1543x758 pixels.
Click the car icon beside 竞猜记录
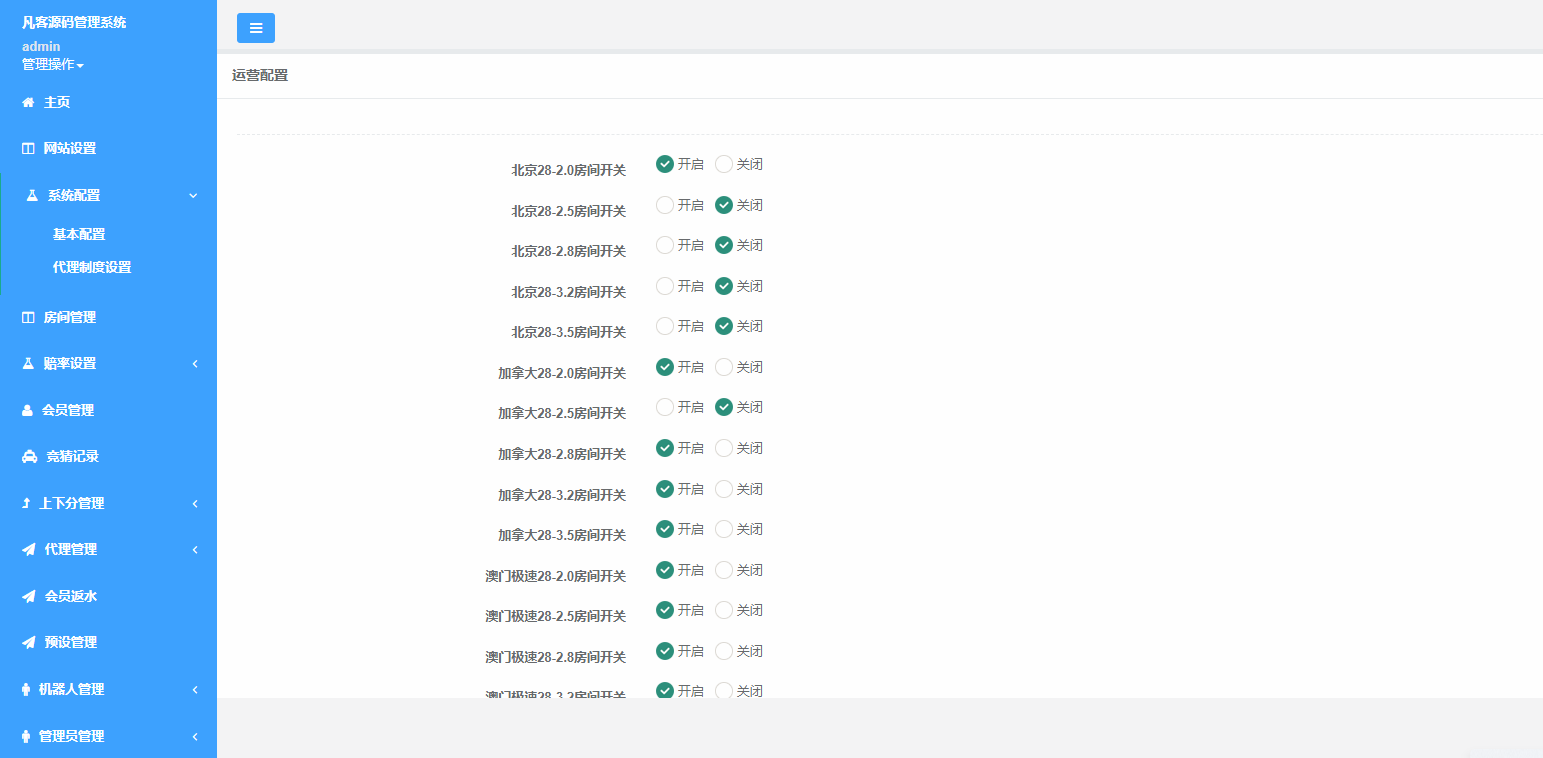pos(29,456)
